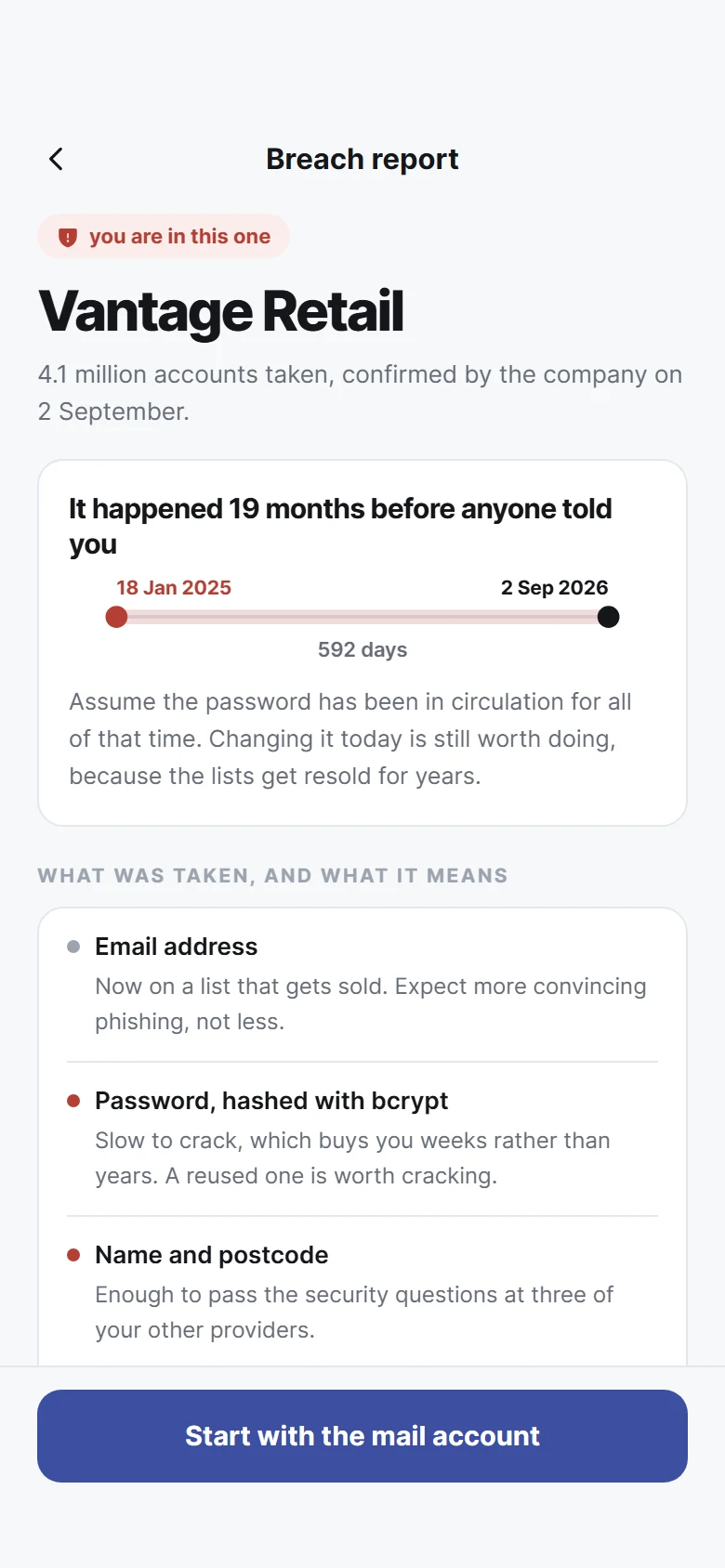The height and width of the screenshot is (1568, 725).
Task: Tap the 592 days label
Action: click(x=362, y=649)
